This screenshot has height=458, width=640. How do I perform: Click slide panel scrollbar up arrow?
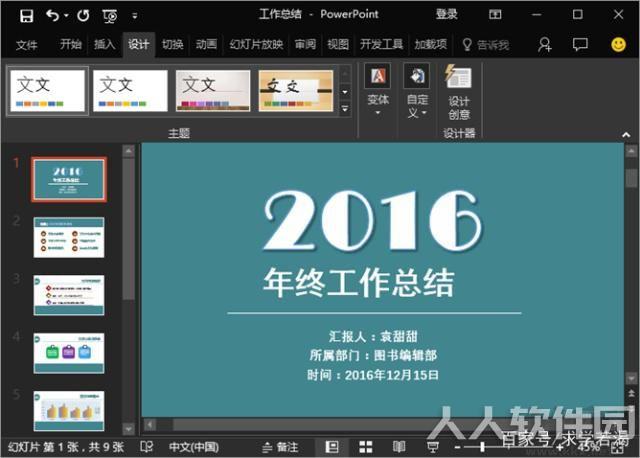[x=129, y=151]
